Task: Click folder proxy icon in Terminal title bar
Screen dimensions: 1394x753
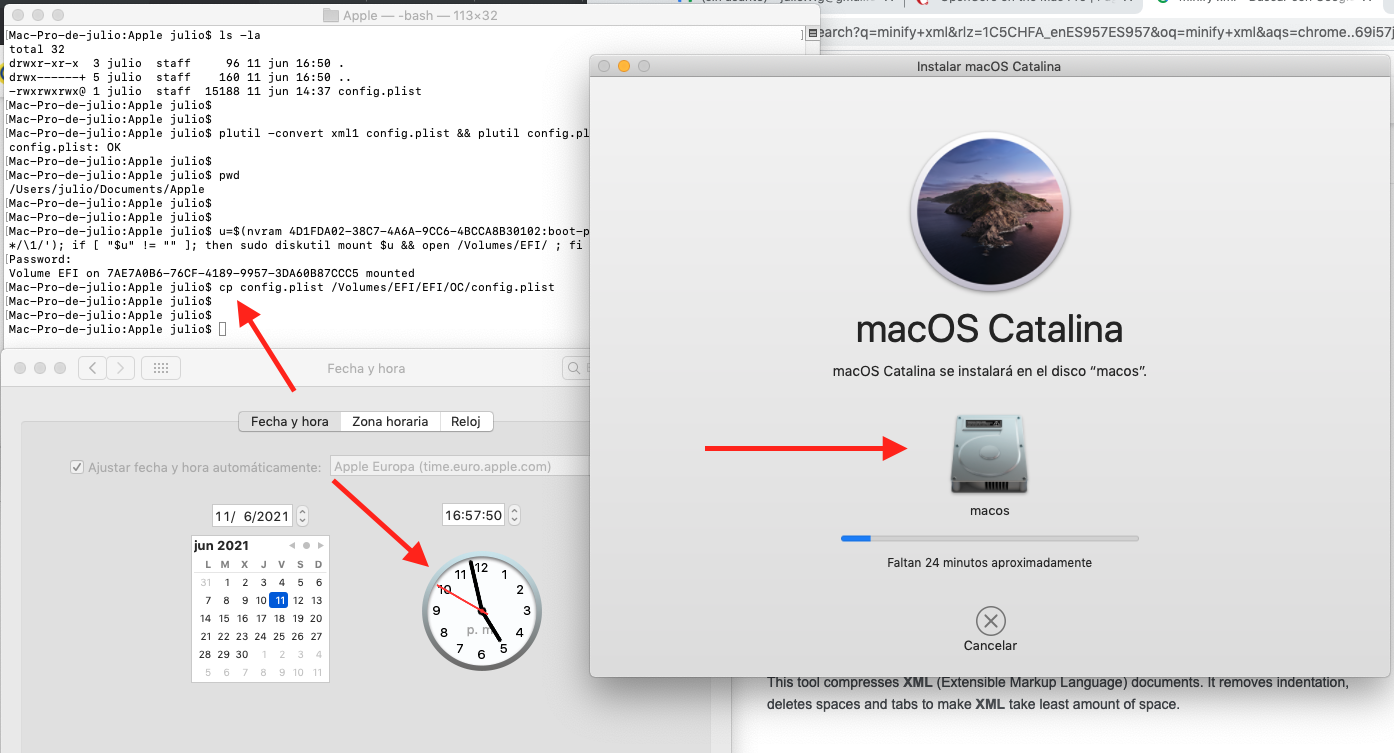Action: click(x=332, y=16)
